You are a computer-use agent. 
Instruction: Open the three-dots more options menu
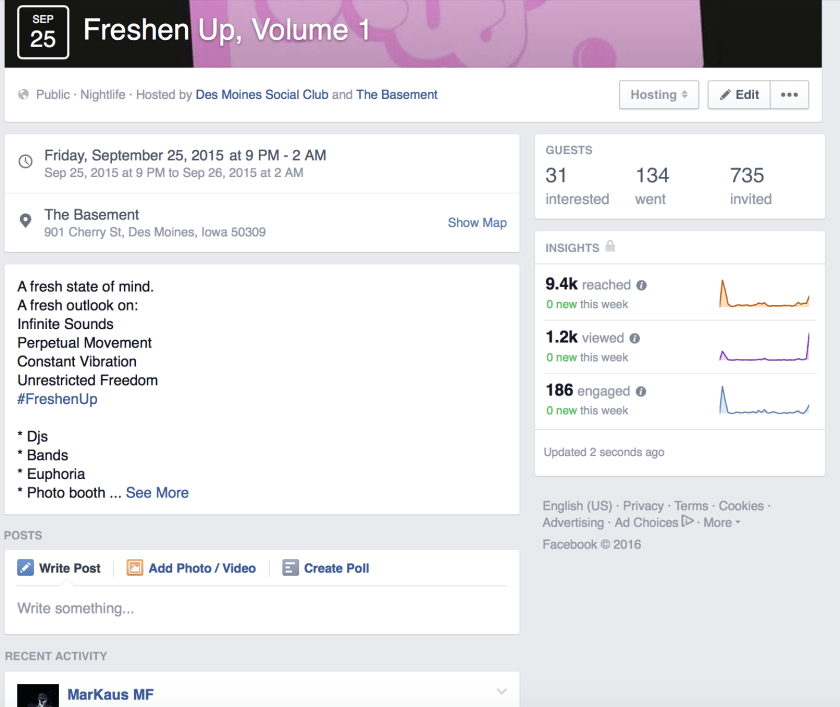[x=789, y=95]
